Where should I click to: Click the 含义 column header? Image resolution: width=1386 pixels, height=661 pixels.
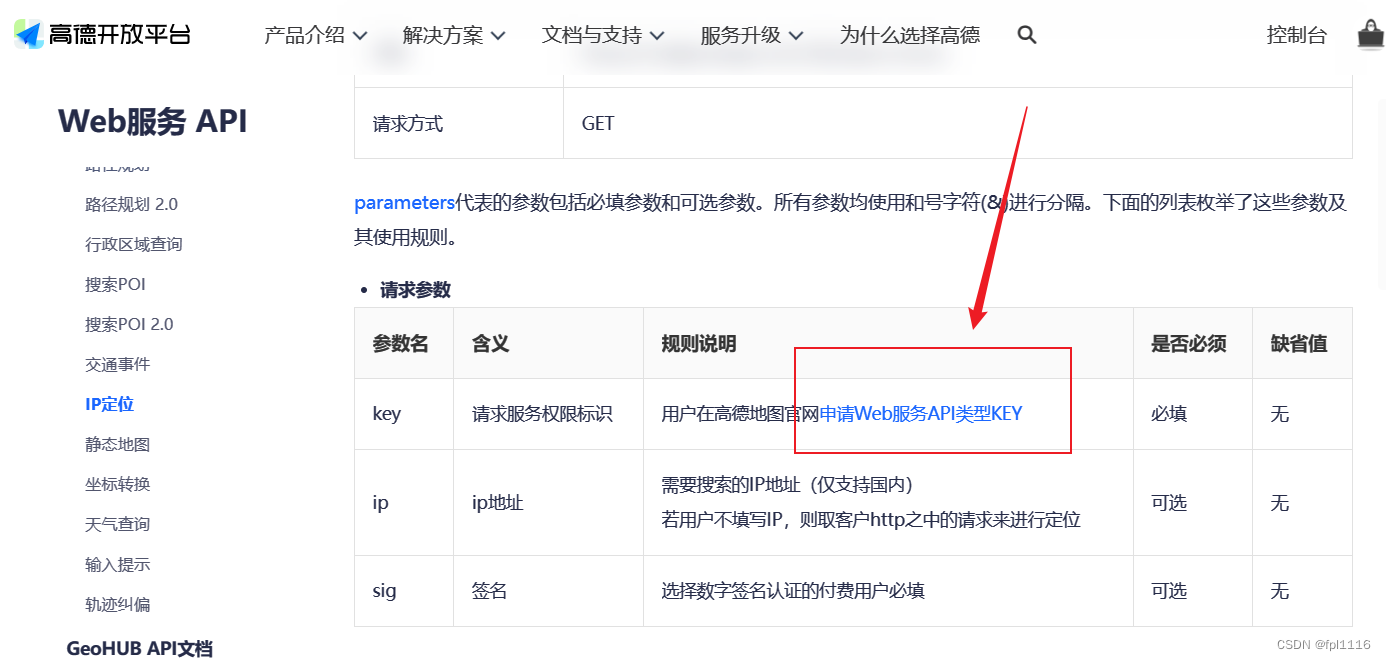(x=548, y=343)
